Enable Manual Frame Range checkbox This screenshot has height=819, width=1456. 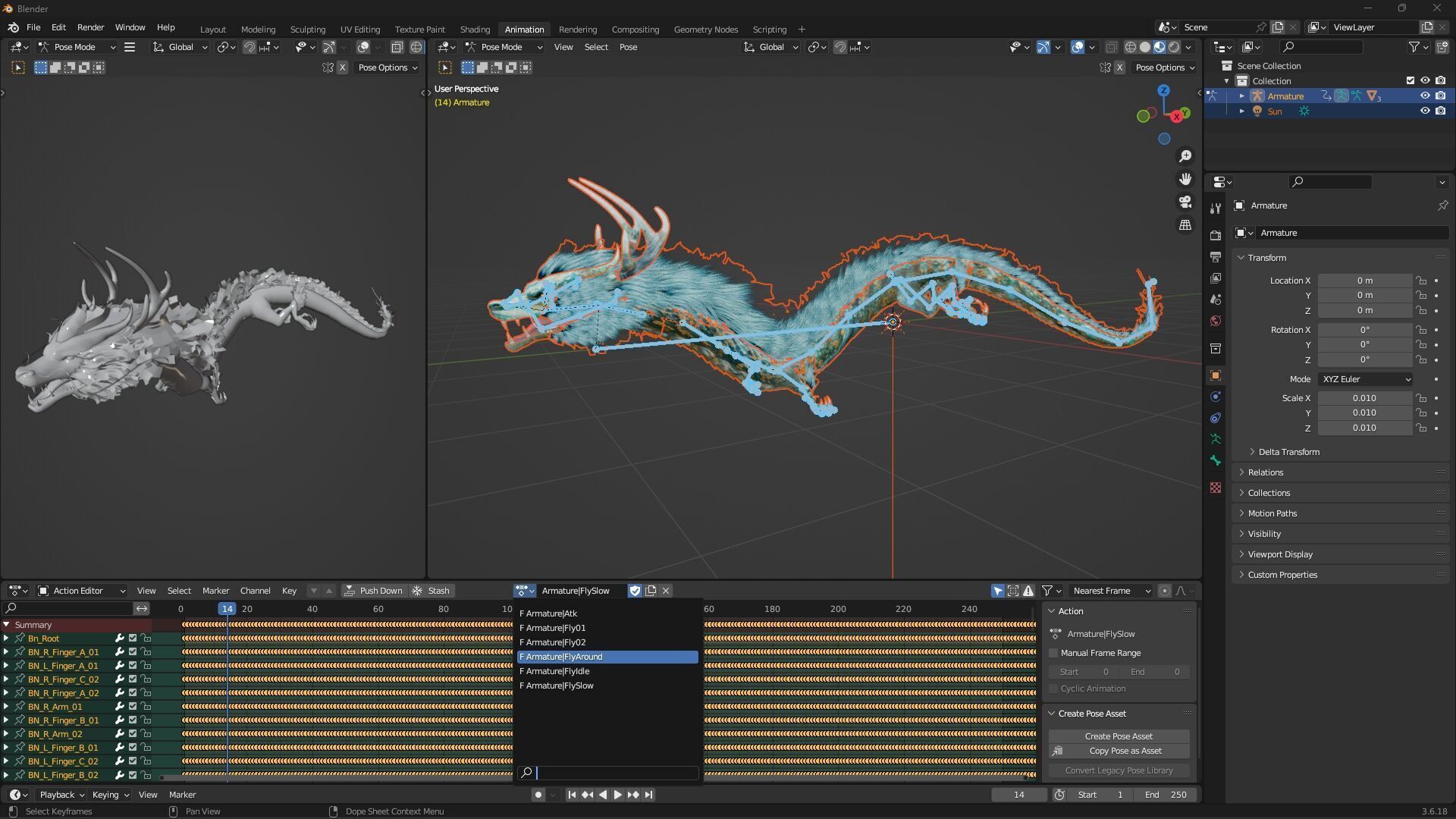(1053, 653)
